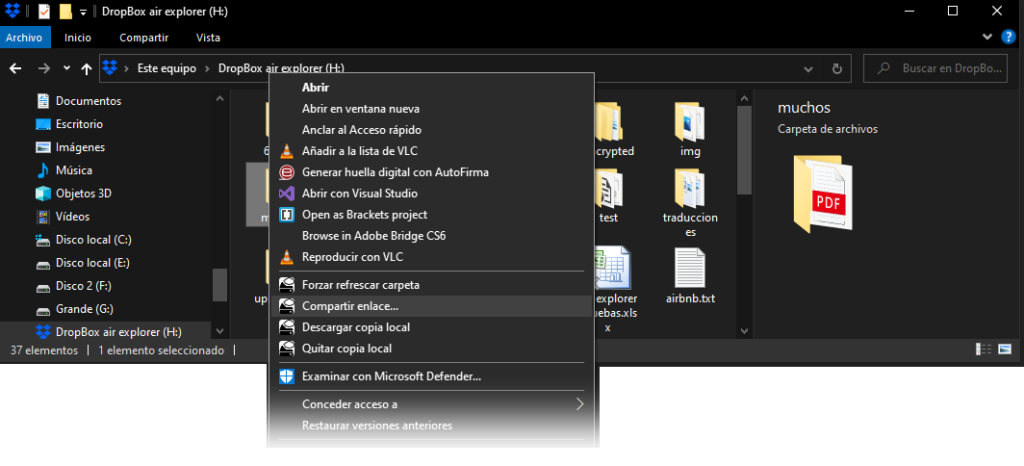Click the navigation pane scroll-up arrow
Viewport: 1024px width, 466px height.
pos(219,99)
